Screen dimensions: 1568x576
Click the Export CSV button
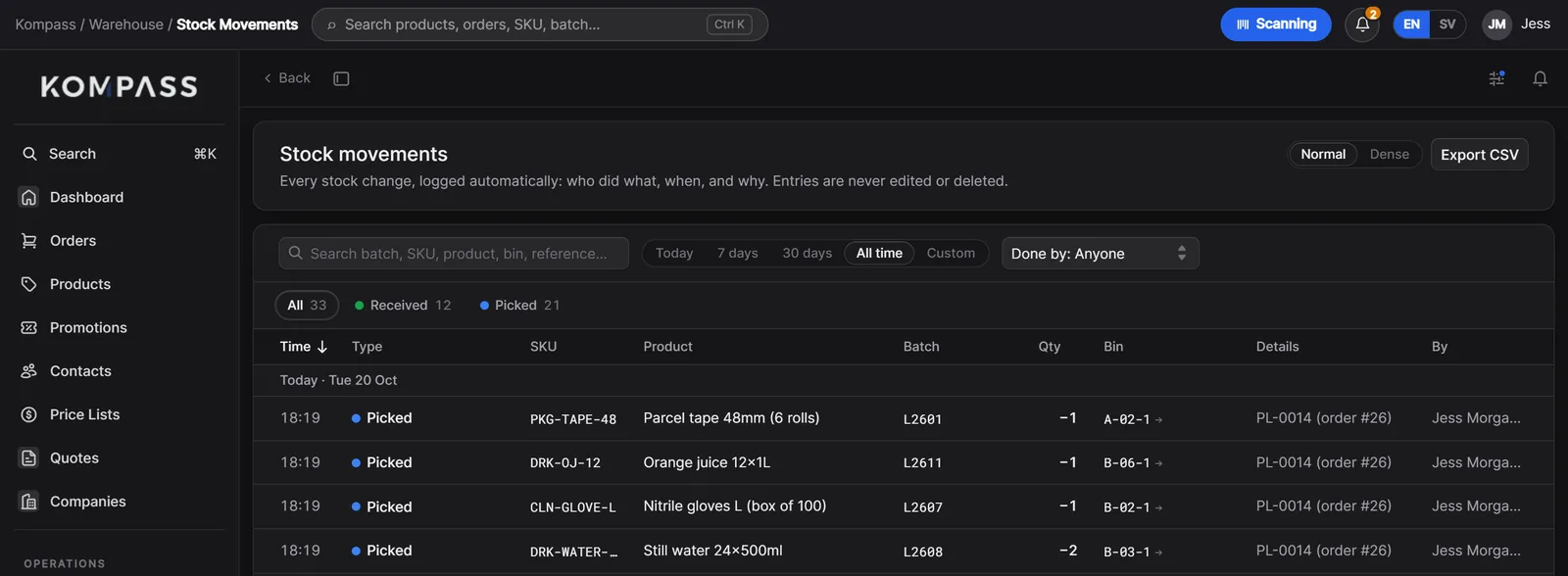1479,155
